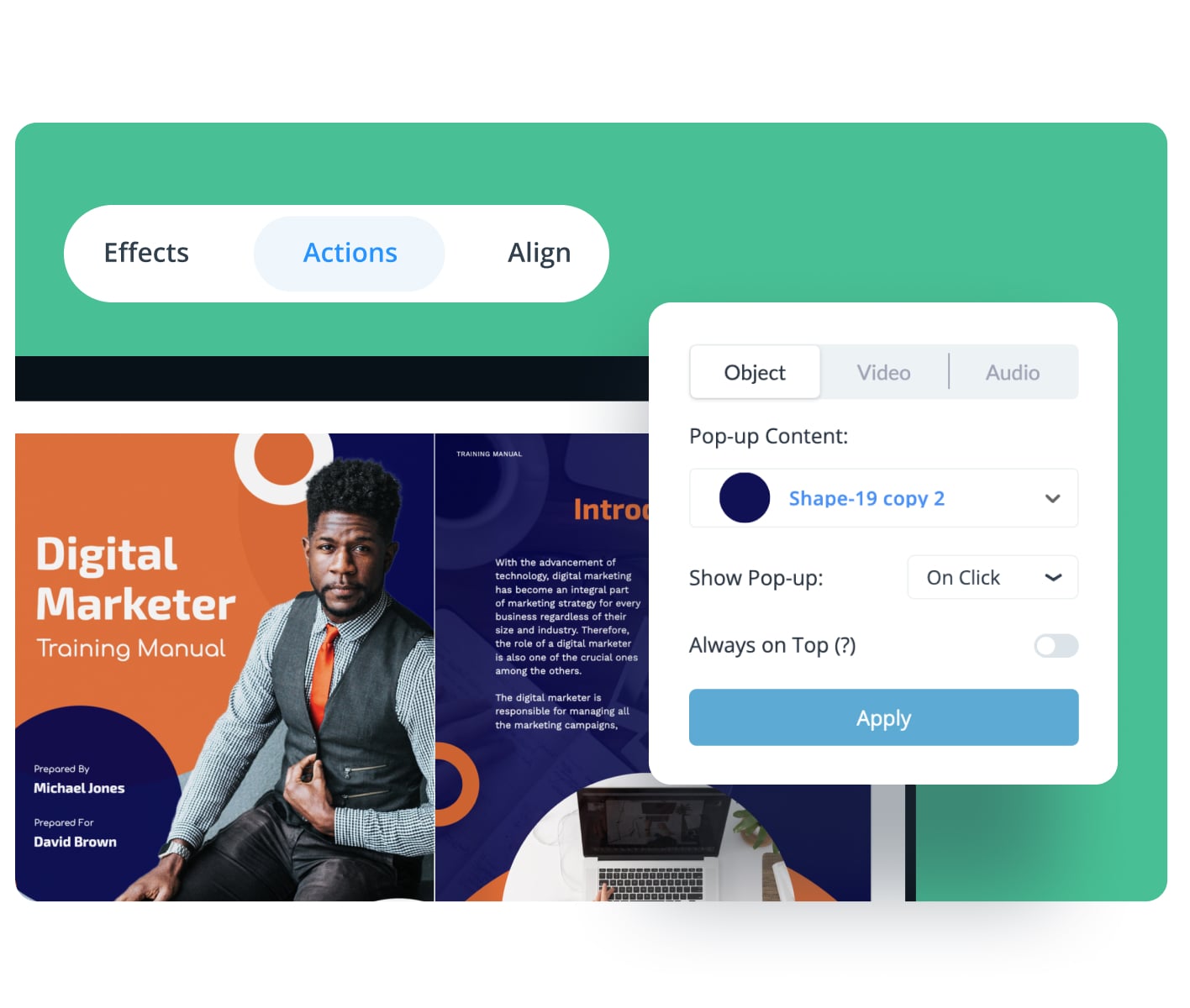The image size is (1190, 1008).
Task: Select the Audio pop-up type
Action: [x=1013, y=372]
